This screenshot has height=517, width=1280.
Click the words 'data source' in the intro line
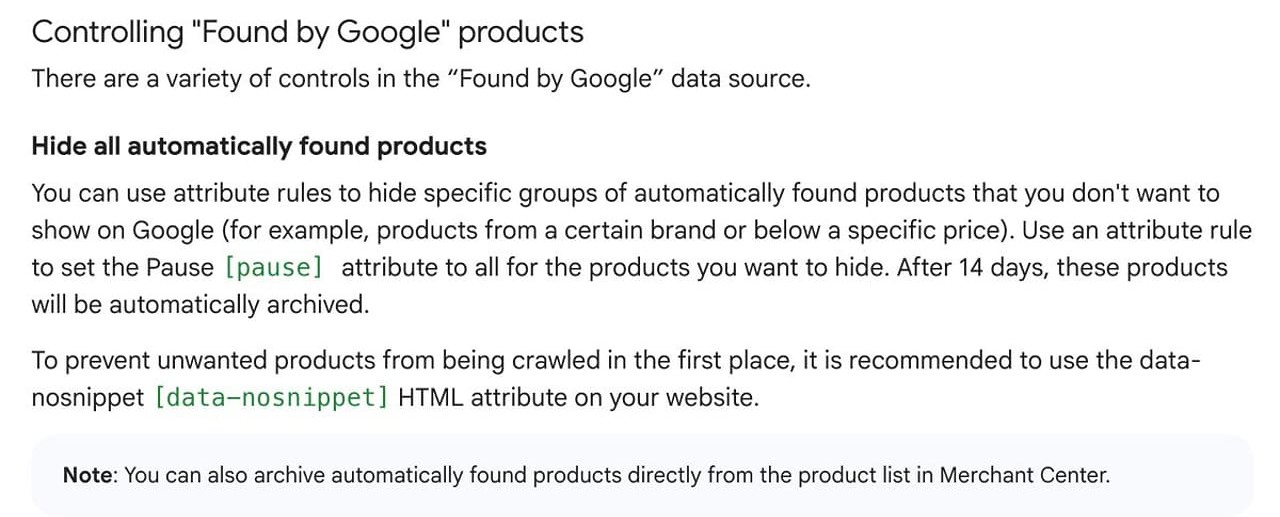739,79
